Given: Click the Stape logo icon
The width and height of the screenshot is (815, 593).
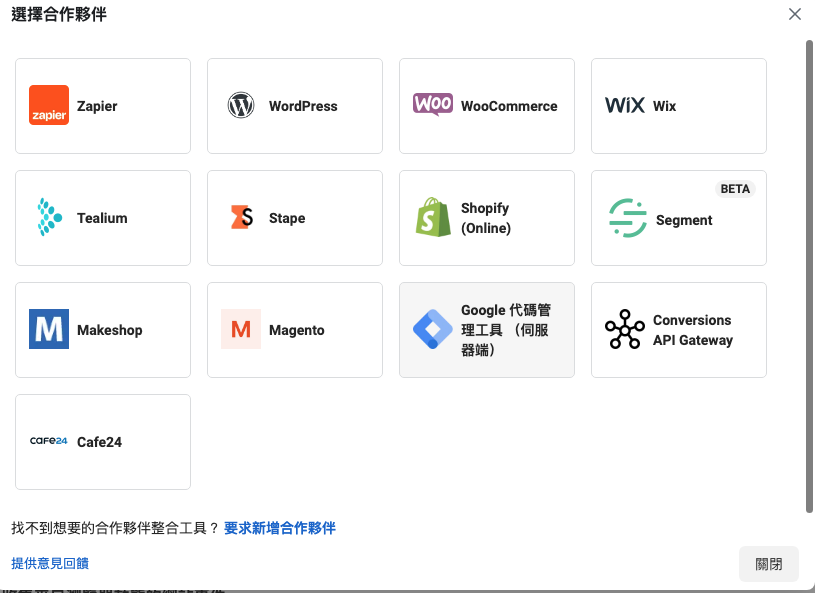Looking at the screenshot, I should [x=242, y=217].
